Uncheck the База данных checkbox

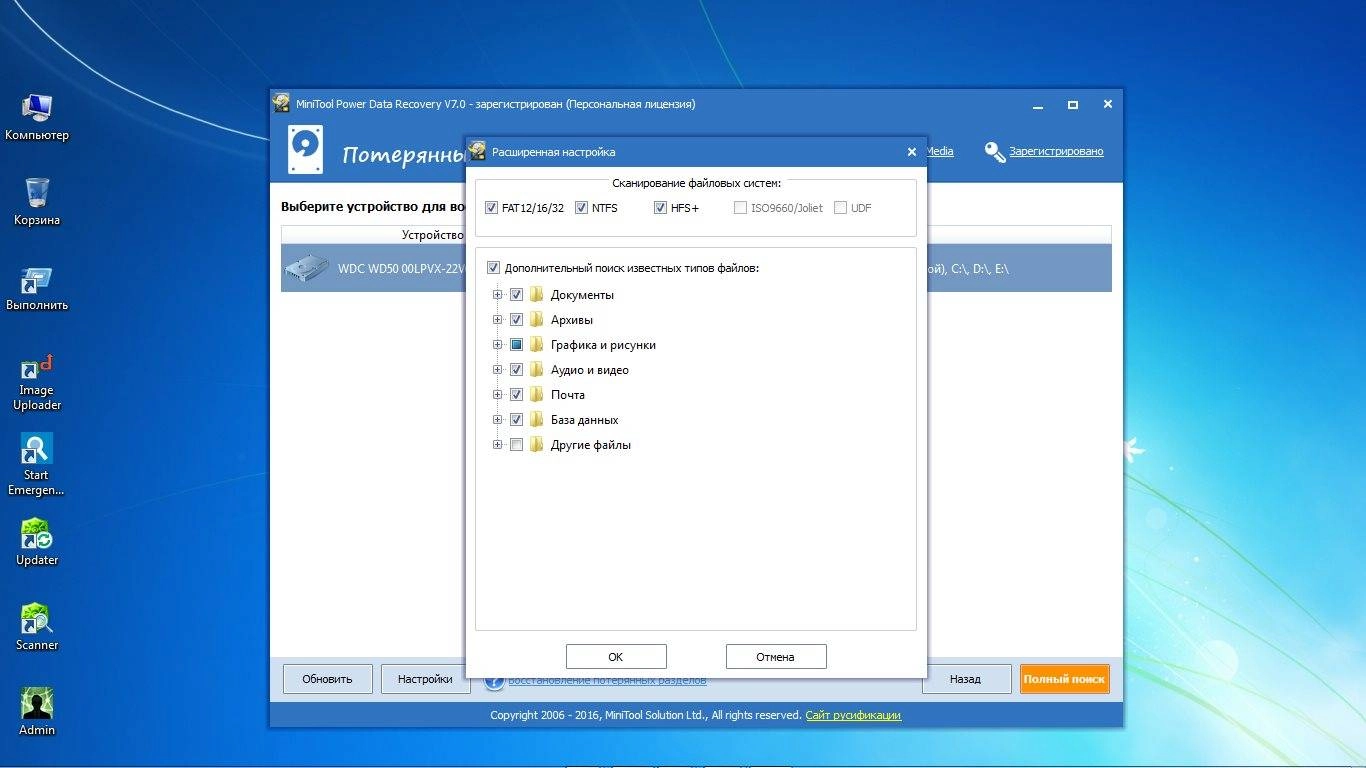(x=516, y=420)
